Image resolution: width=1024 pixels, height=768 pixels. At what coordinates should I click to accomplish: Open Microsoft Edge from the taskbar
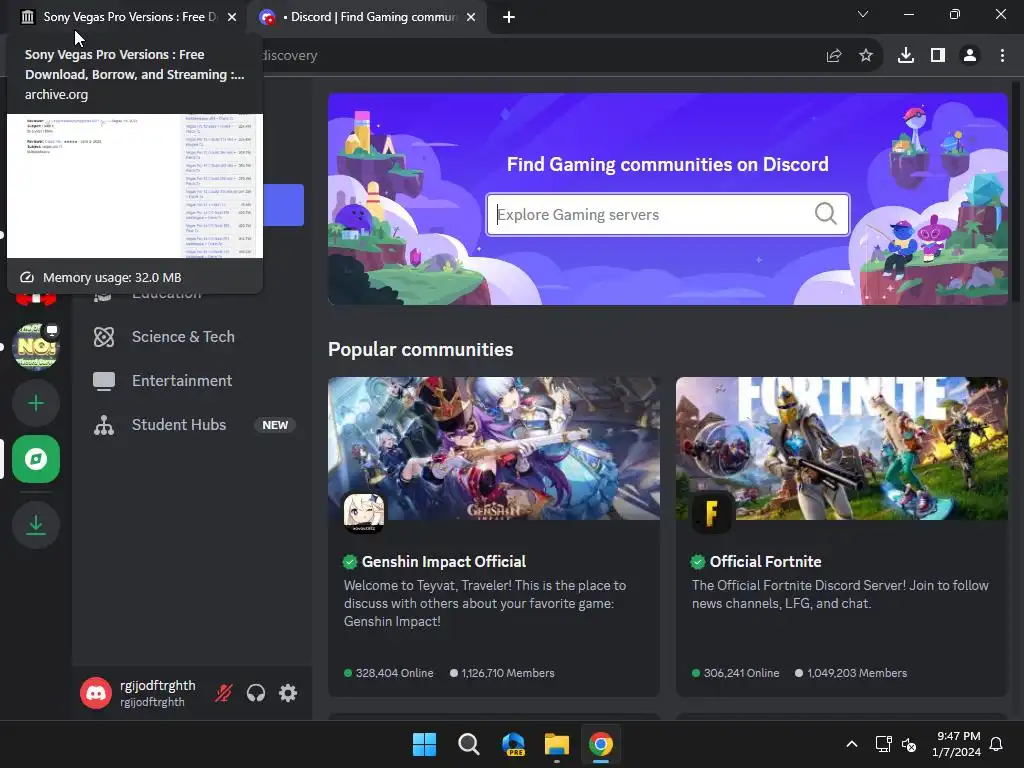coord(513,744)
